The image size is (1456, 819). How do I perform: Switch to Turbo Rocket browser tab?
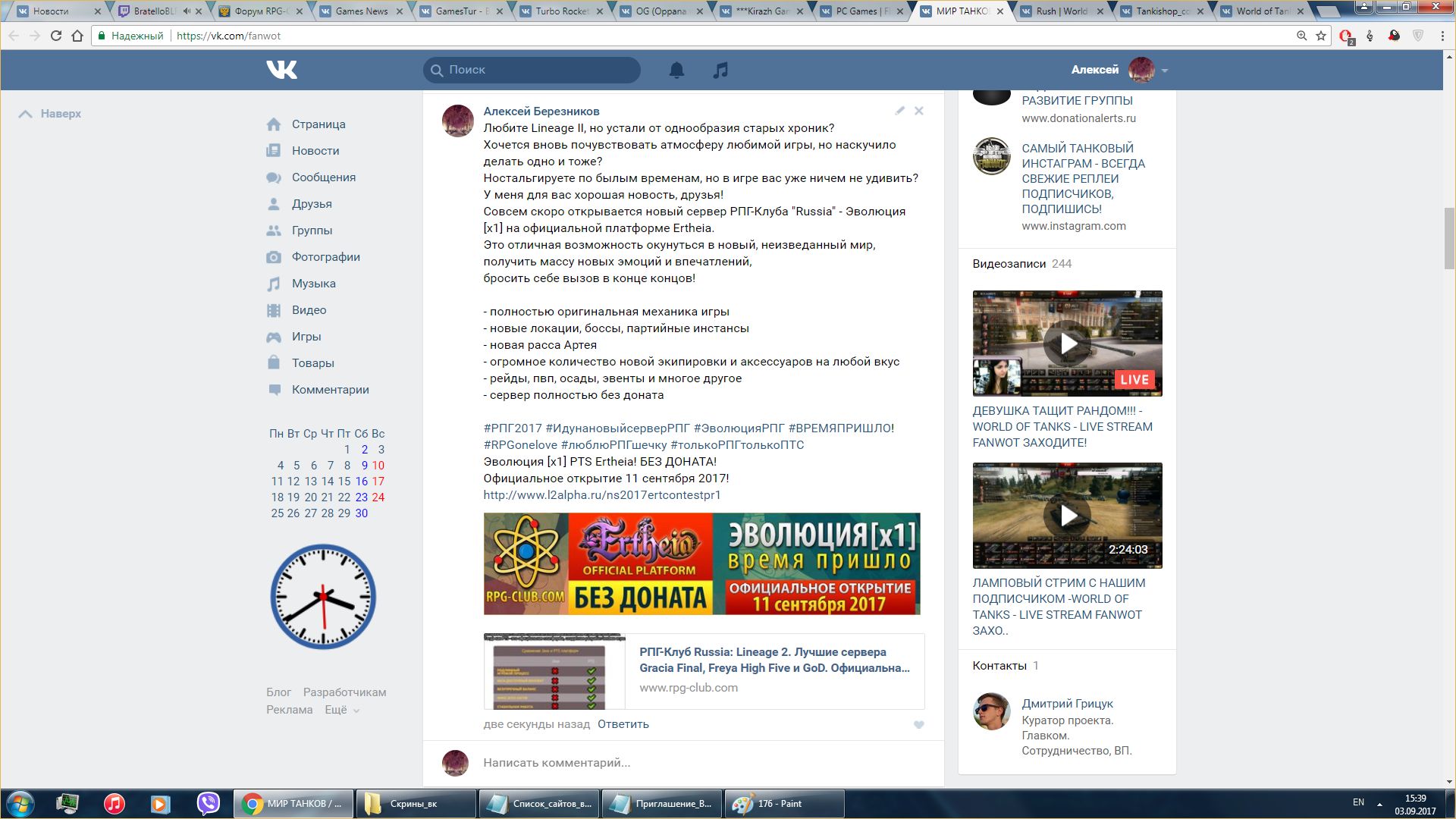coord(562,11)
